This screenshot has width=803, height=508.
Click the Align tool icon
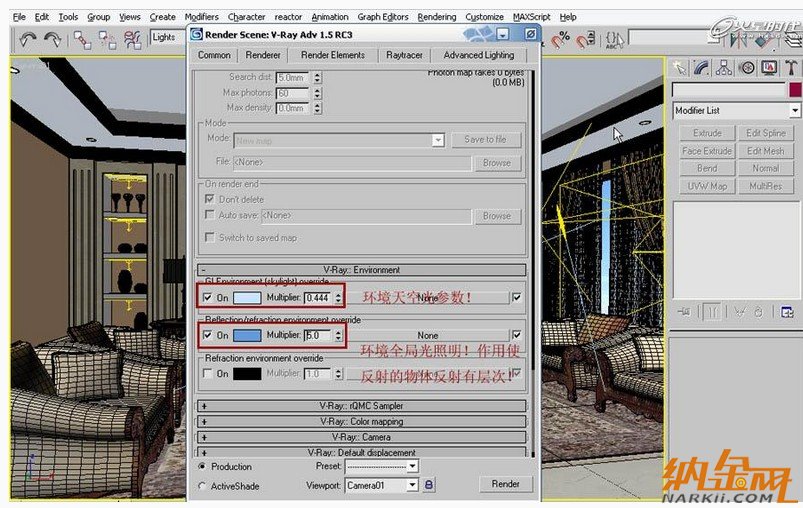tap(762, 39)
